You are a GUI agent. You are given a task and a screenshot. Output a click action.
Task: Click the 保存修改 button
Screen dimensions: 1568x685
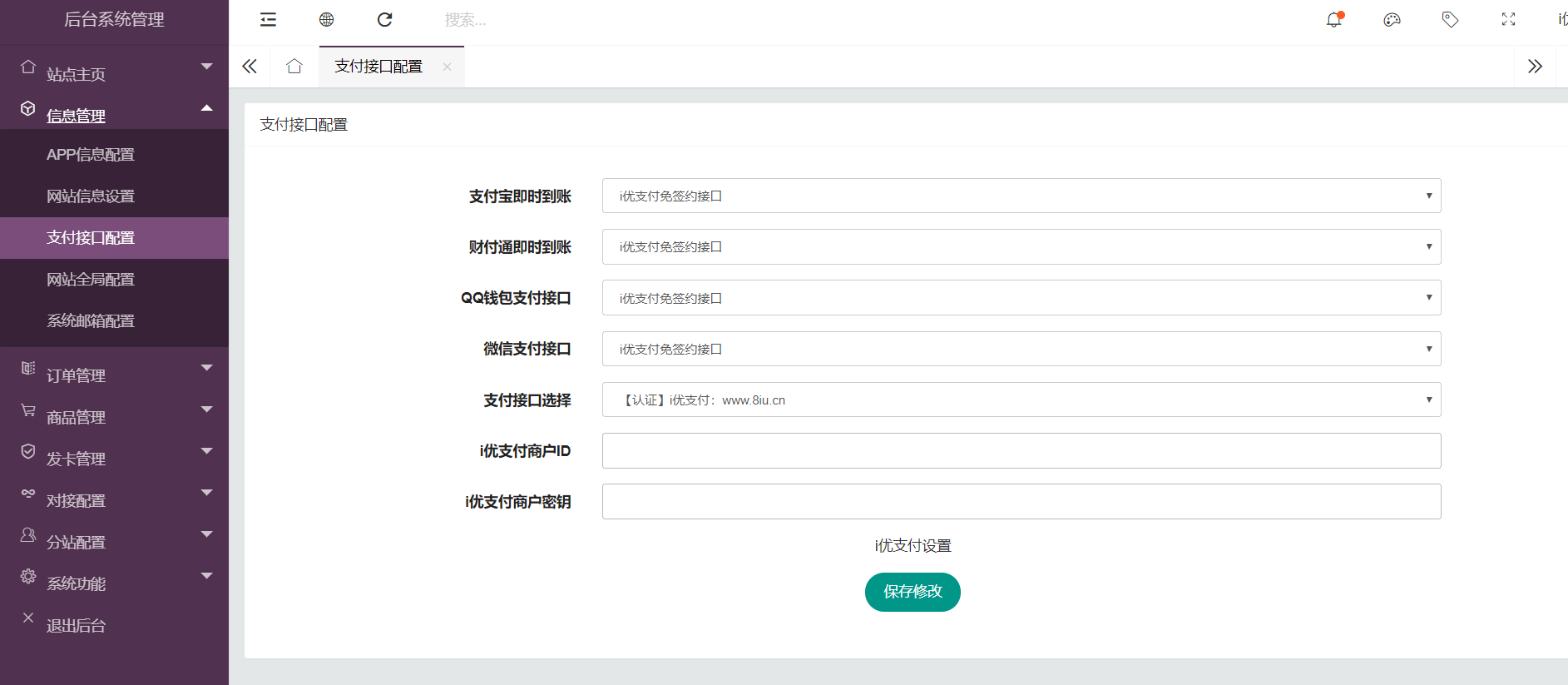pyautogui.click(x=913, y=592)
